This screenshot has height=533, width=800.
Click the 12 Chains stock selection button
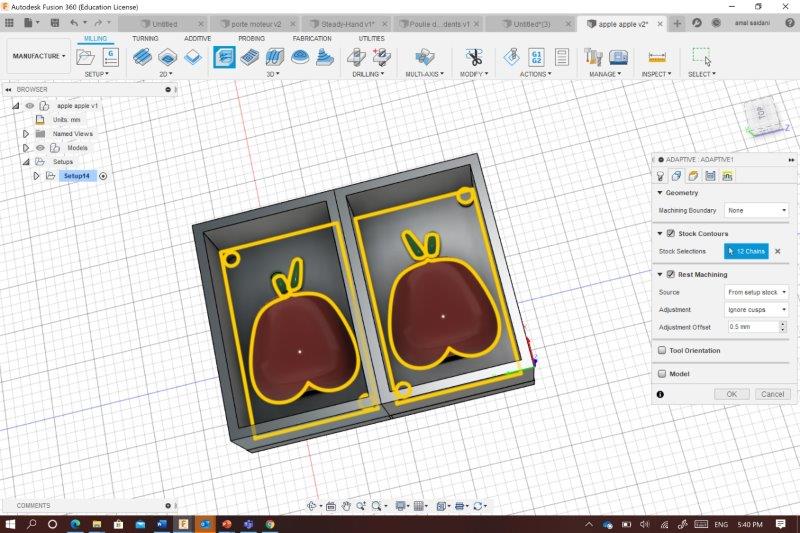click(746, 251)
